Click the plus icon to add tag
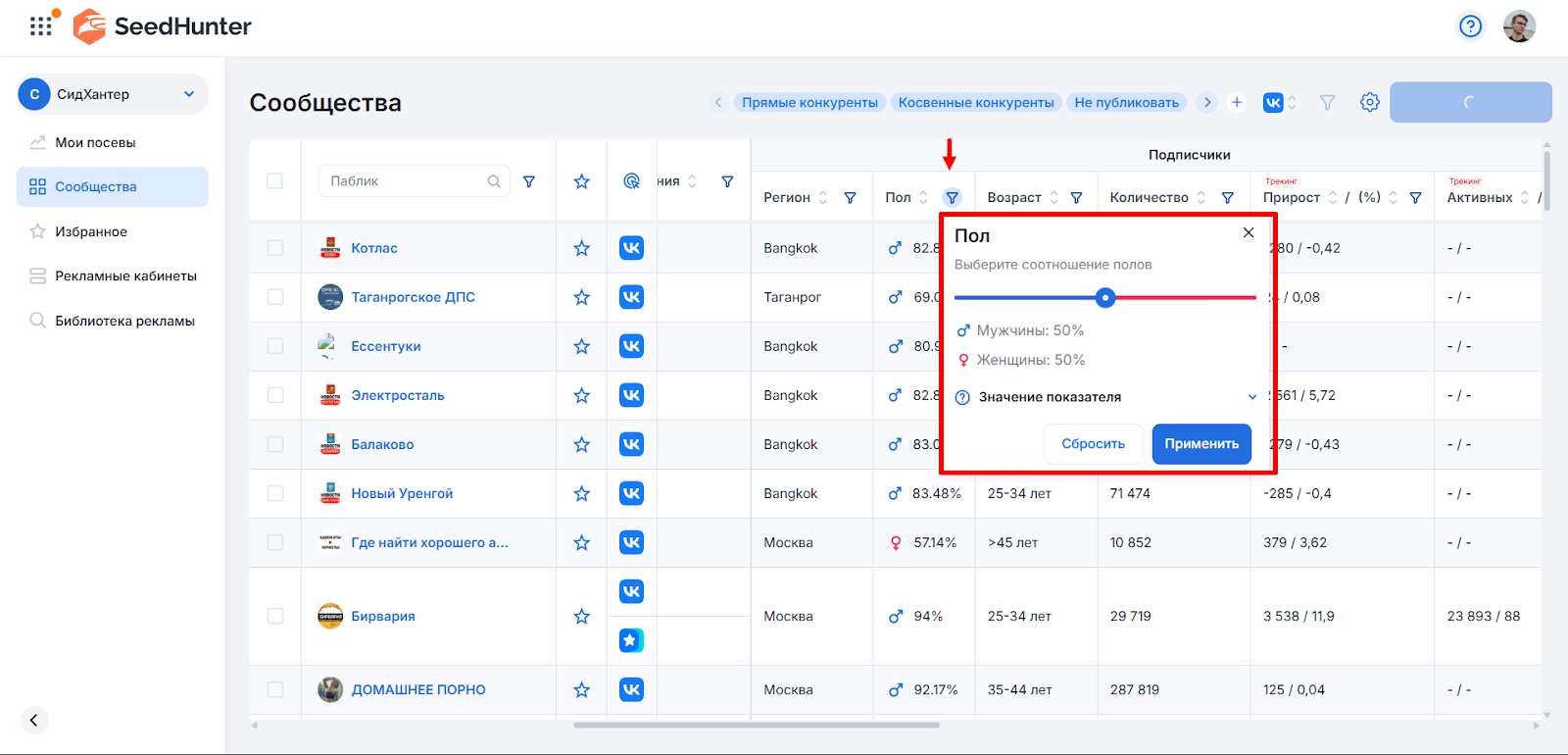This screenshot has height=755, width=1568. click(1237, 102)
